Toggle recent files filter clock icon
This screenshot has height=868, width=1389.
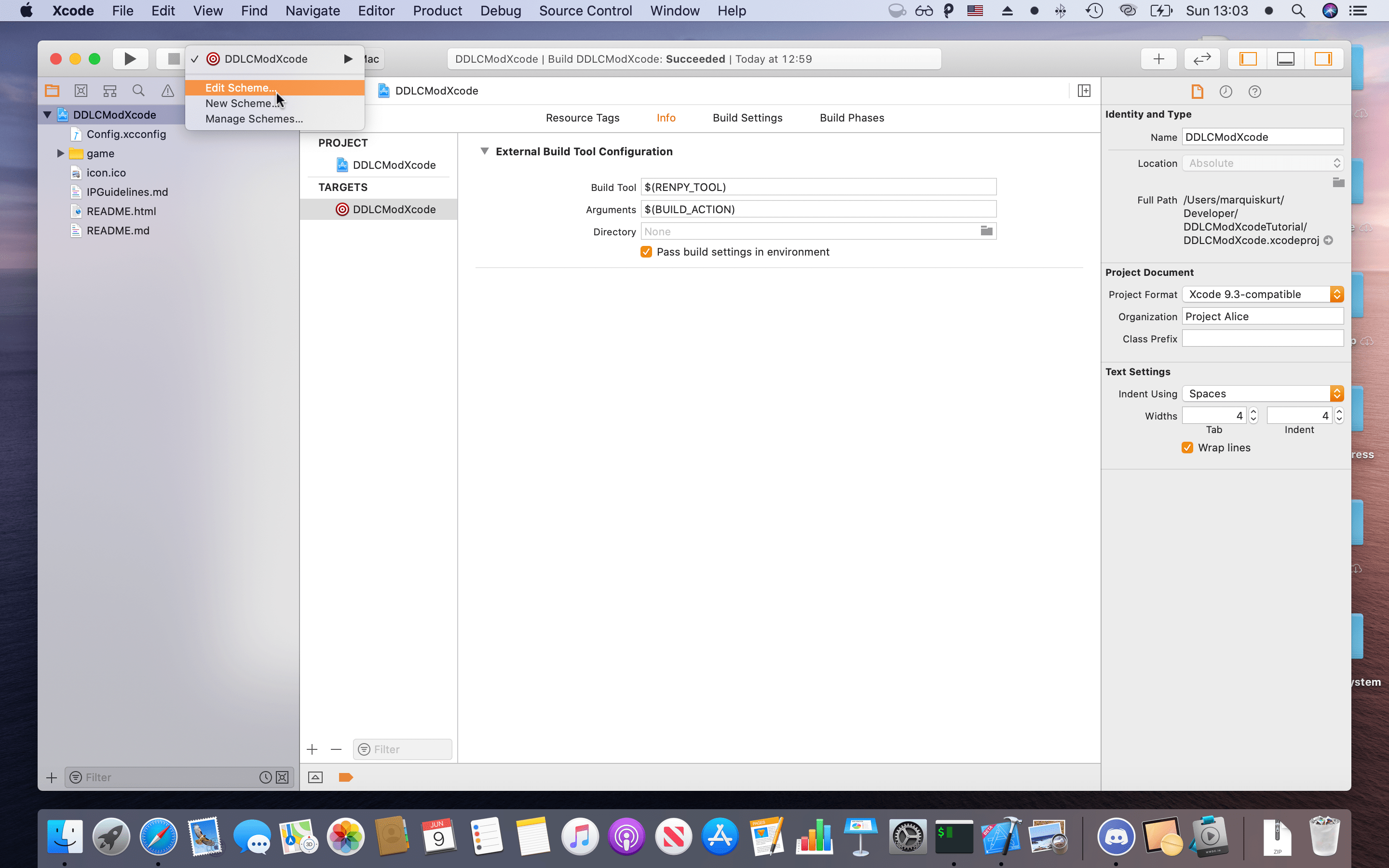point(265,777)
